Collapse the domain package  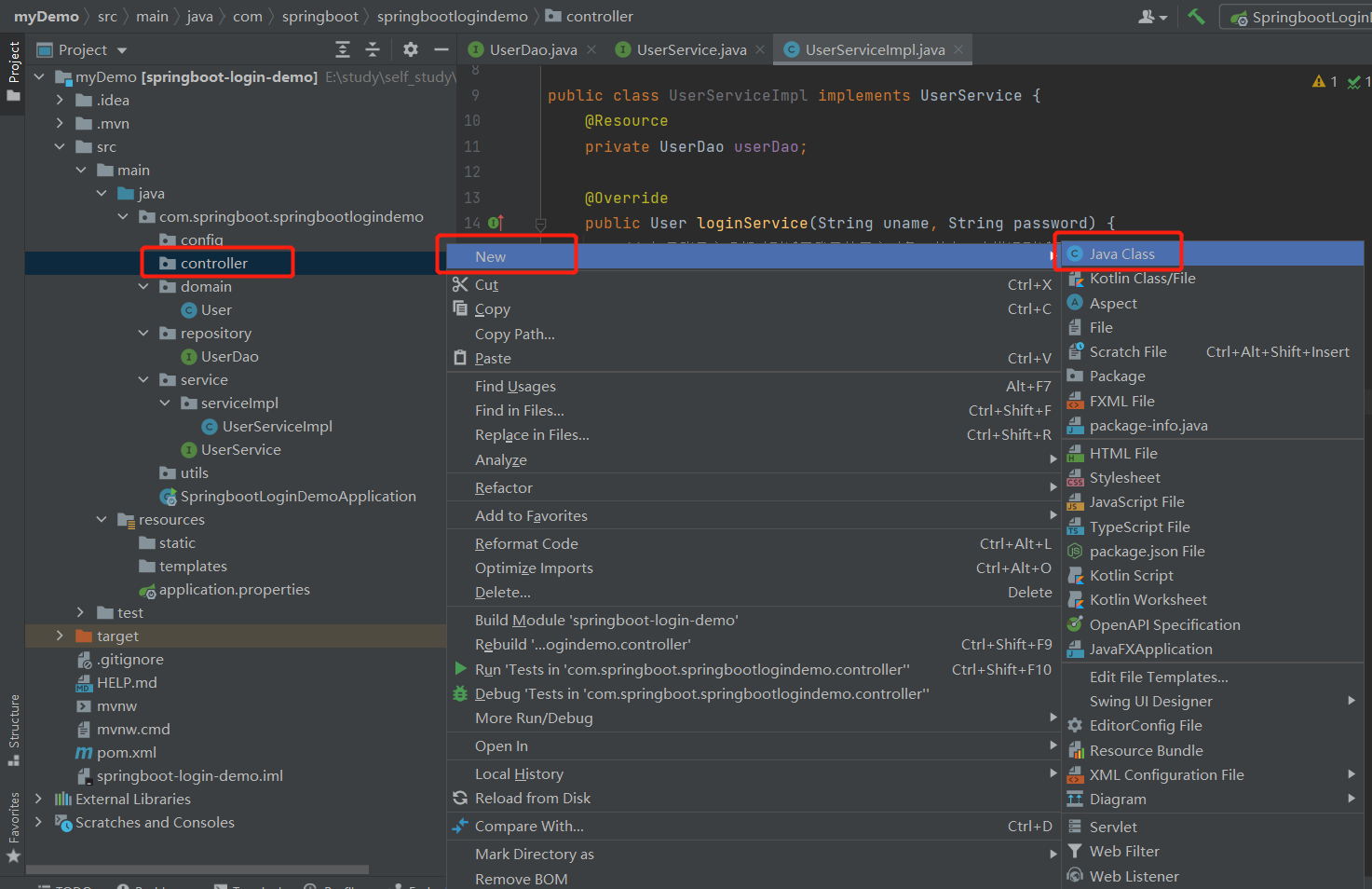coord(143,286)
